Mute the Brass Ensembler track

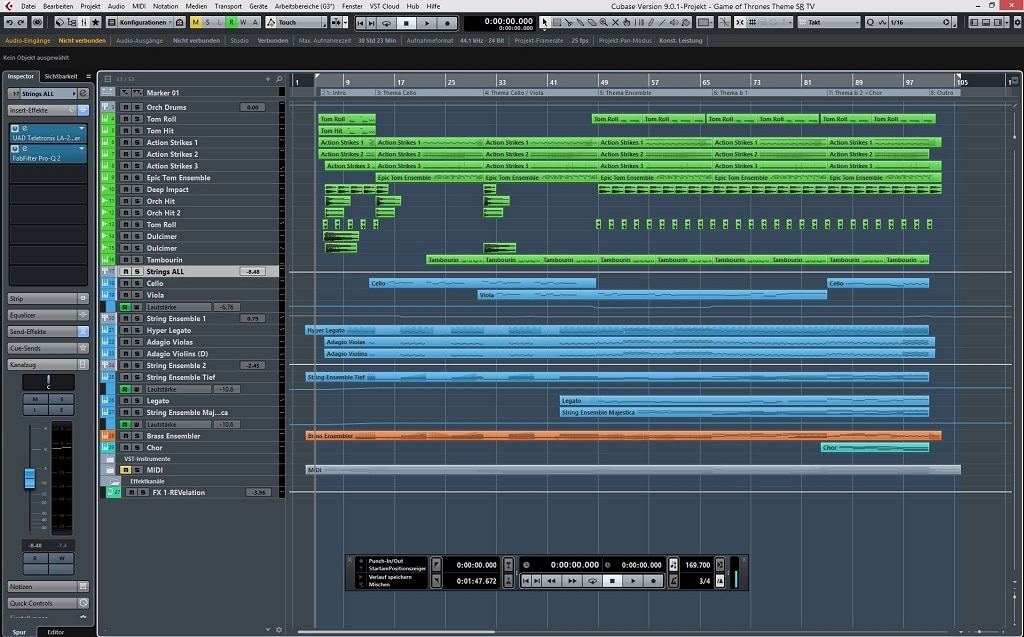125,436
